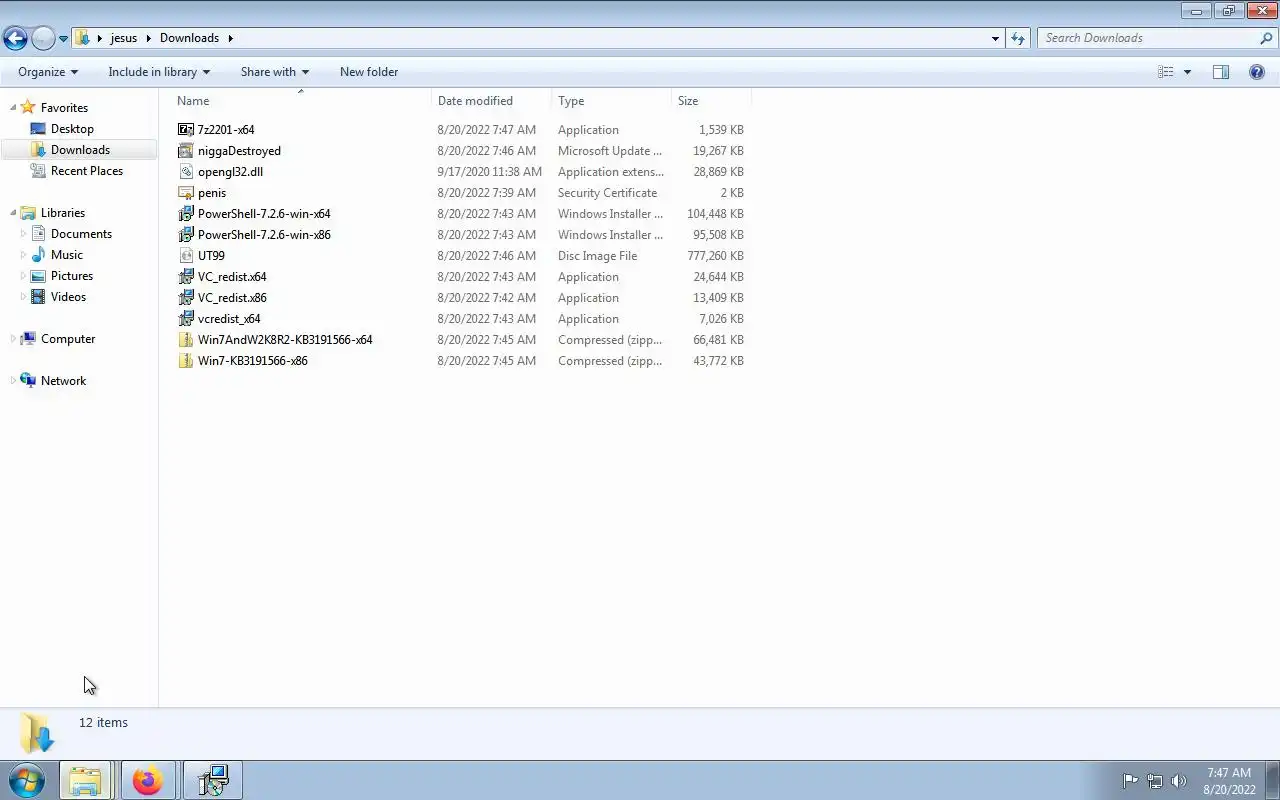Image resolution: width=1280 pixels, height=800 pixels.
Task: Open the address bar history dropdown
Action: click(x=995, y=38)
